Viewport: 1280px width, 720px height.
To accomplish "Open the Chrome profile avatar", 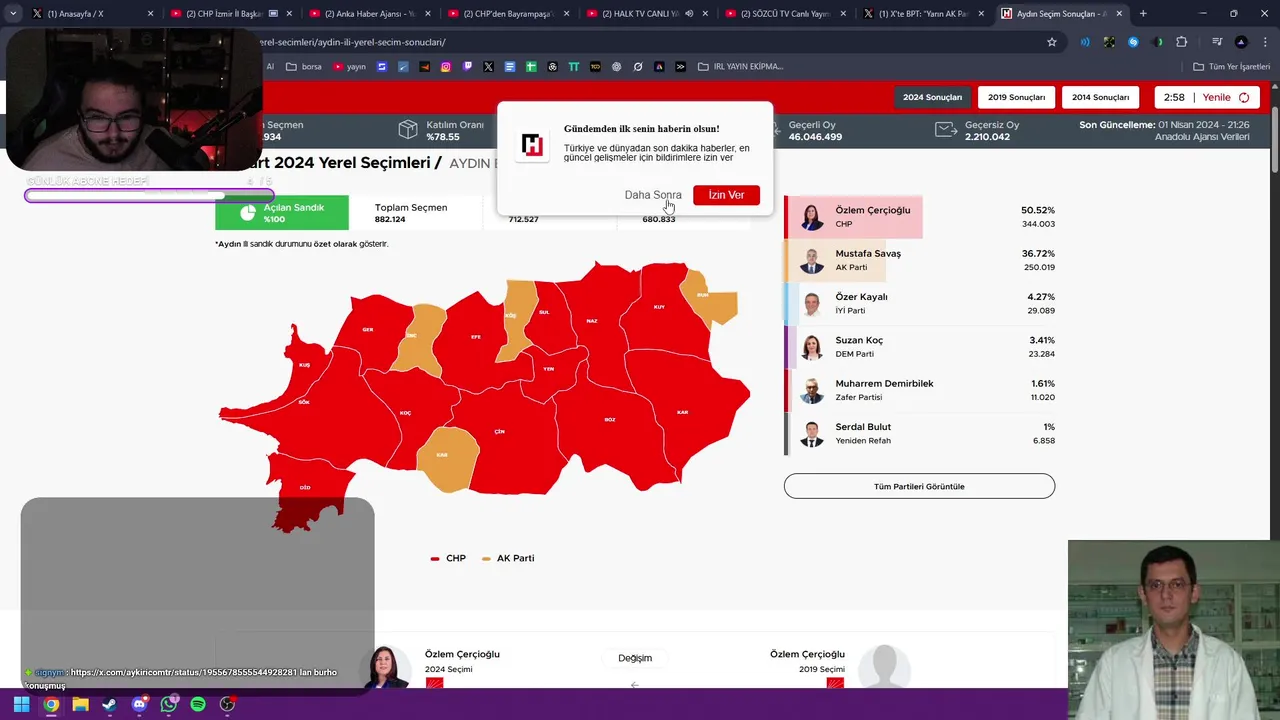I will [1241, 42].
